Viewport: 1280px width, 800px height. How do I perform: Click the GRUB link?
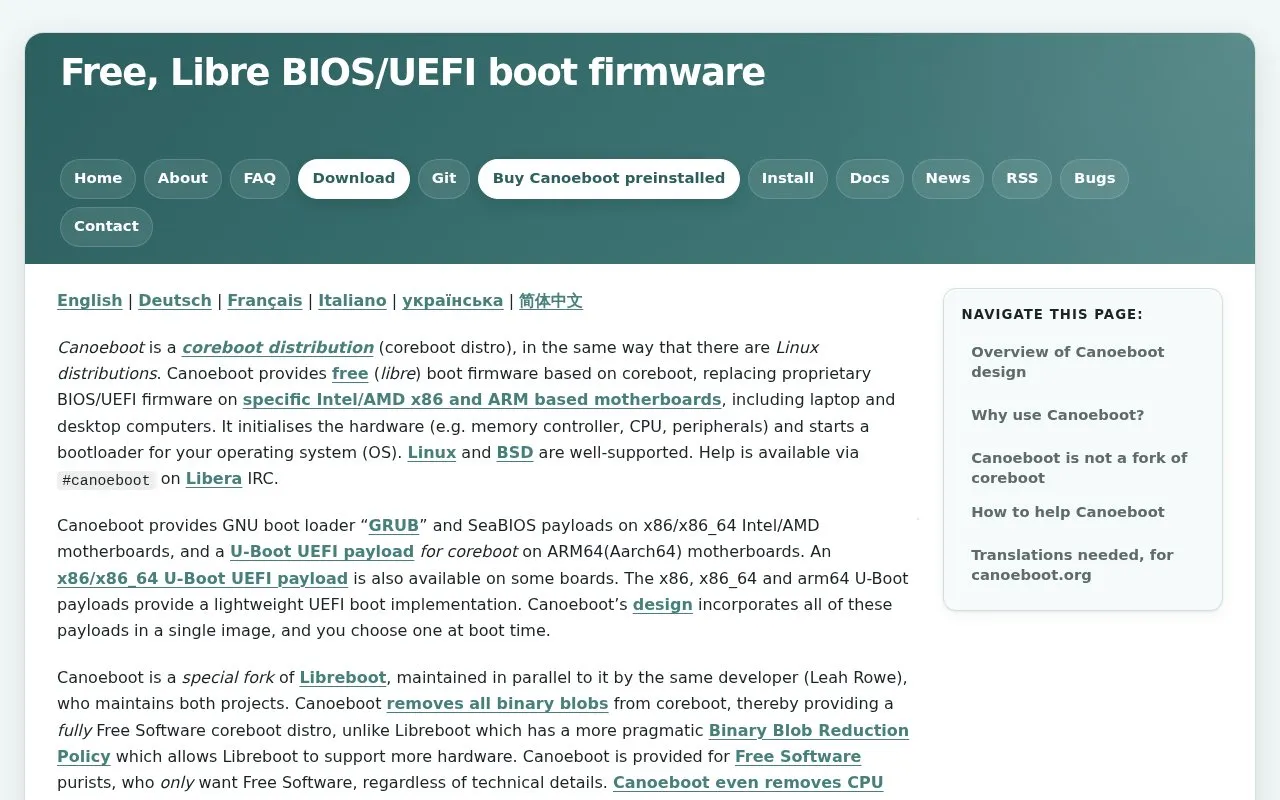point(394,526)
